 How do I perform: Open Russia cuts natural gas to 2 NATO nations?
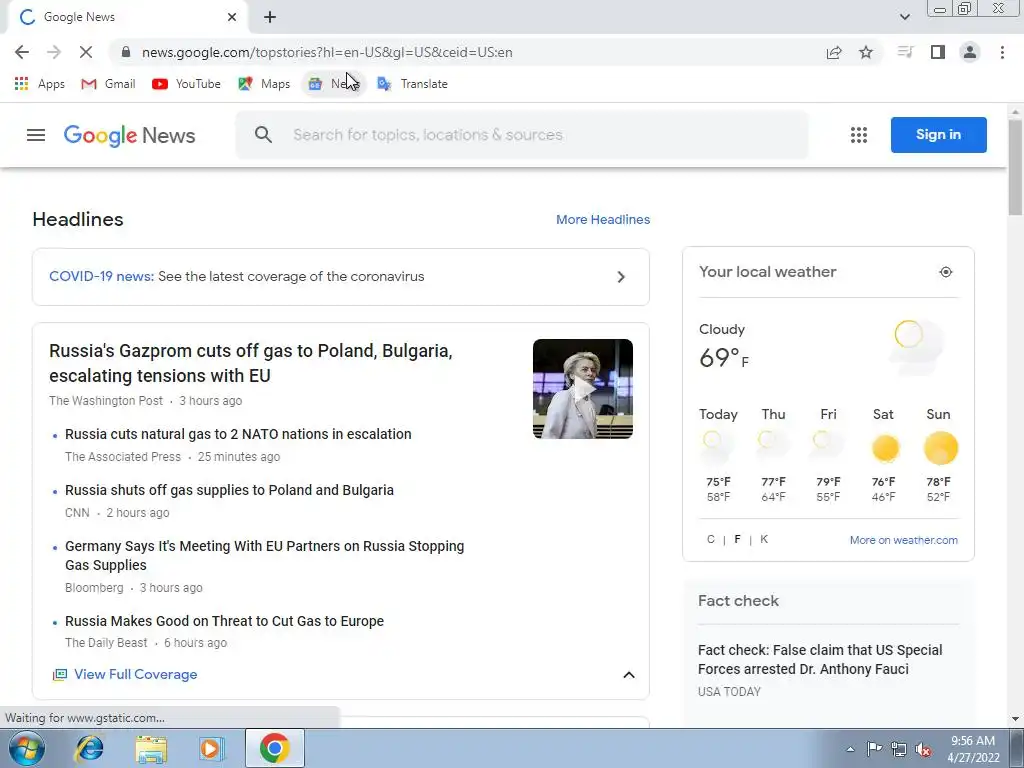pos(238,434)
